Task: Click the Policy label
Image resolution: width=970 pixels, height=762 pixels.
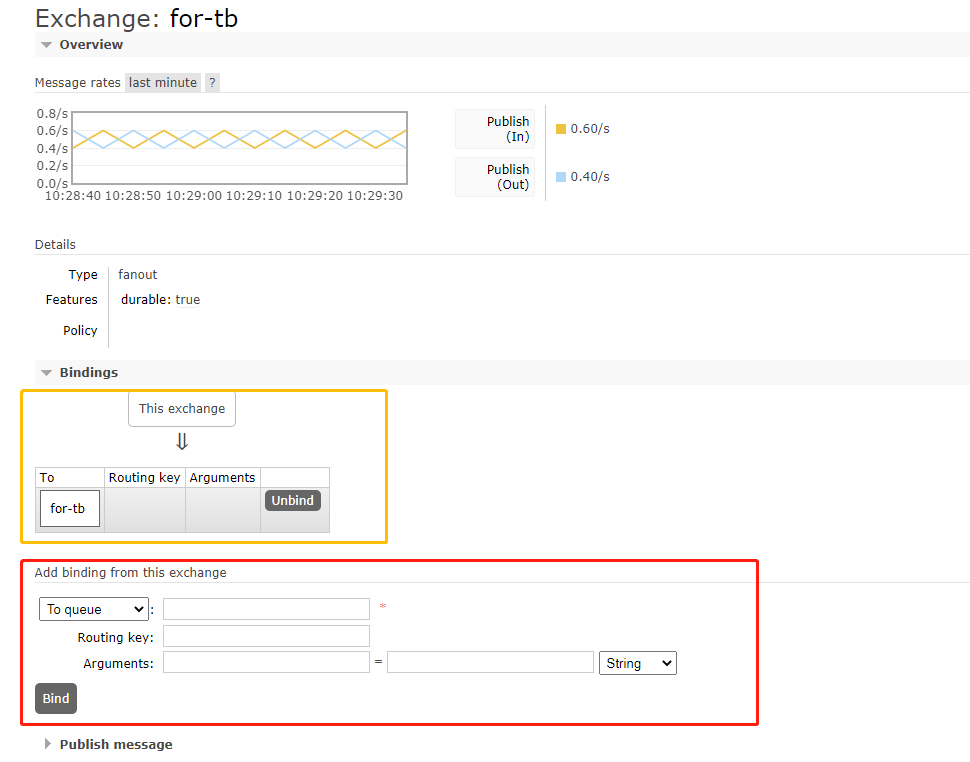Action: coord(80,330)
